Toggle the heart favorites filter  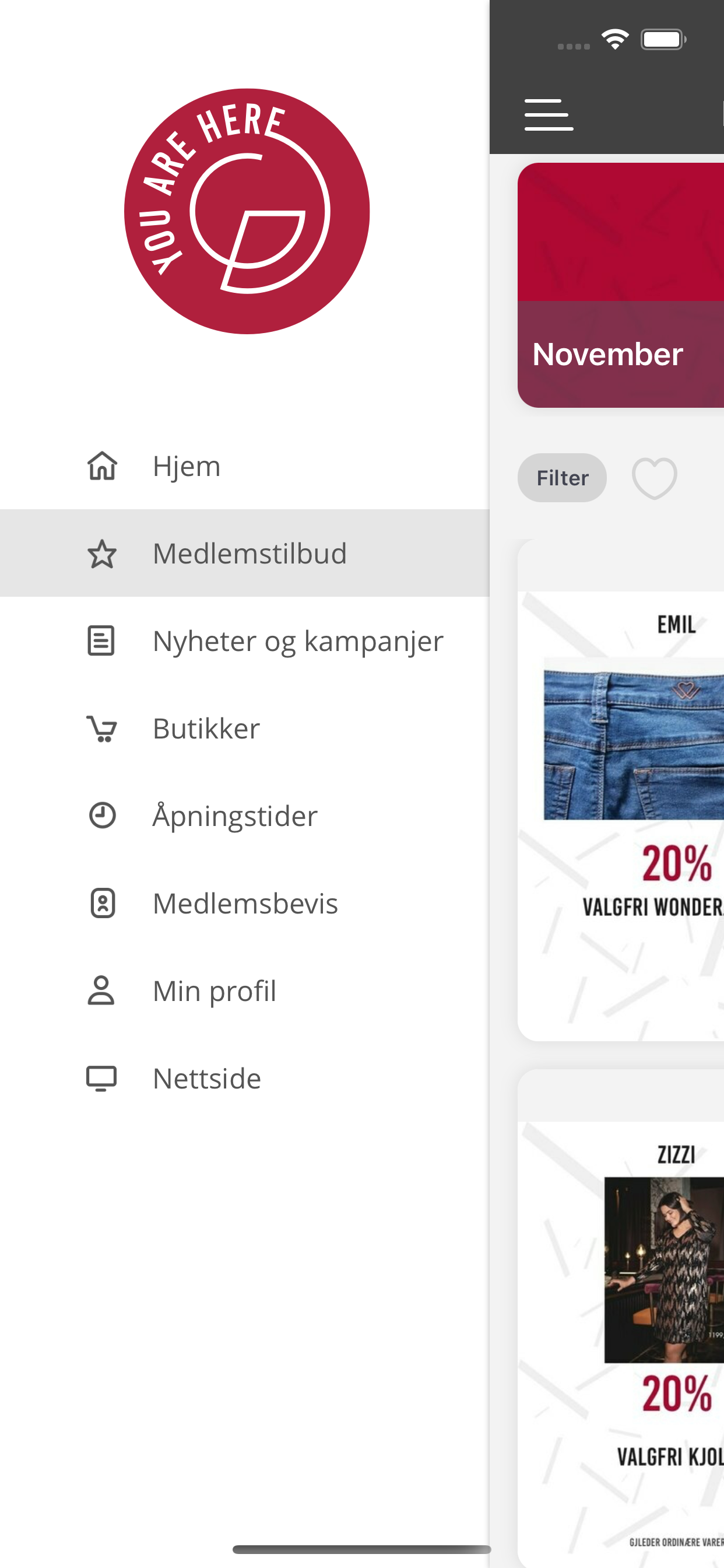click(654, 478)
